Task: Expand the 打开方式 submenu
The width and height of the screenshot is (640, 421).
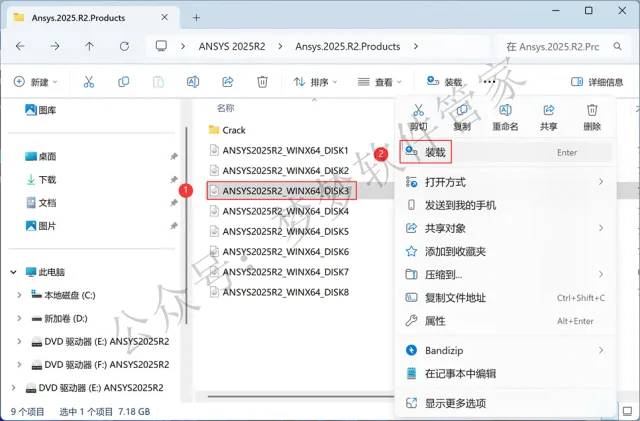Action: (505, 182)
